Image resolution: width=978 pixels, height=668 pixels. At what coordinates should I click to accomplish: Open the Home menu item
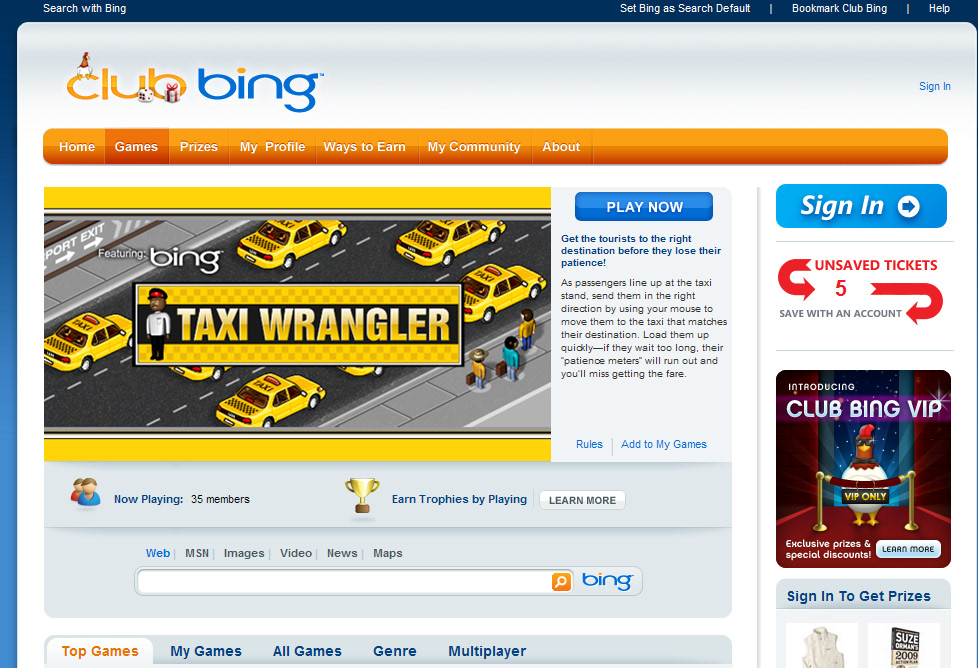[77, 147]
